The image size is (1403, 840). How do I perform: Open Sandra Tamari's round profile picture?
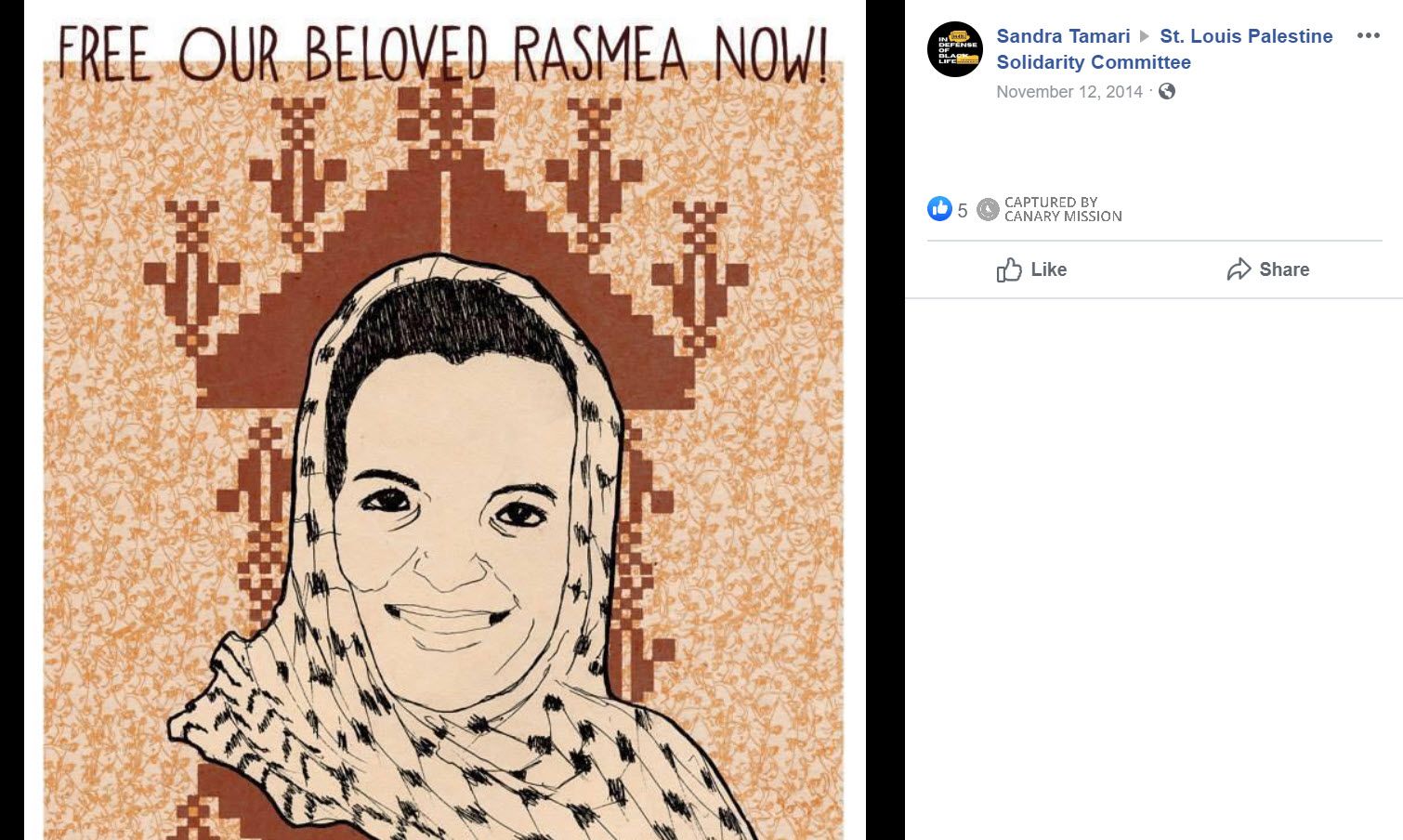[x=955, y=49]
